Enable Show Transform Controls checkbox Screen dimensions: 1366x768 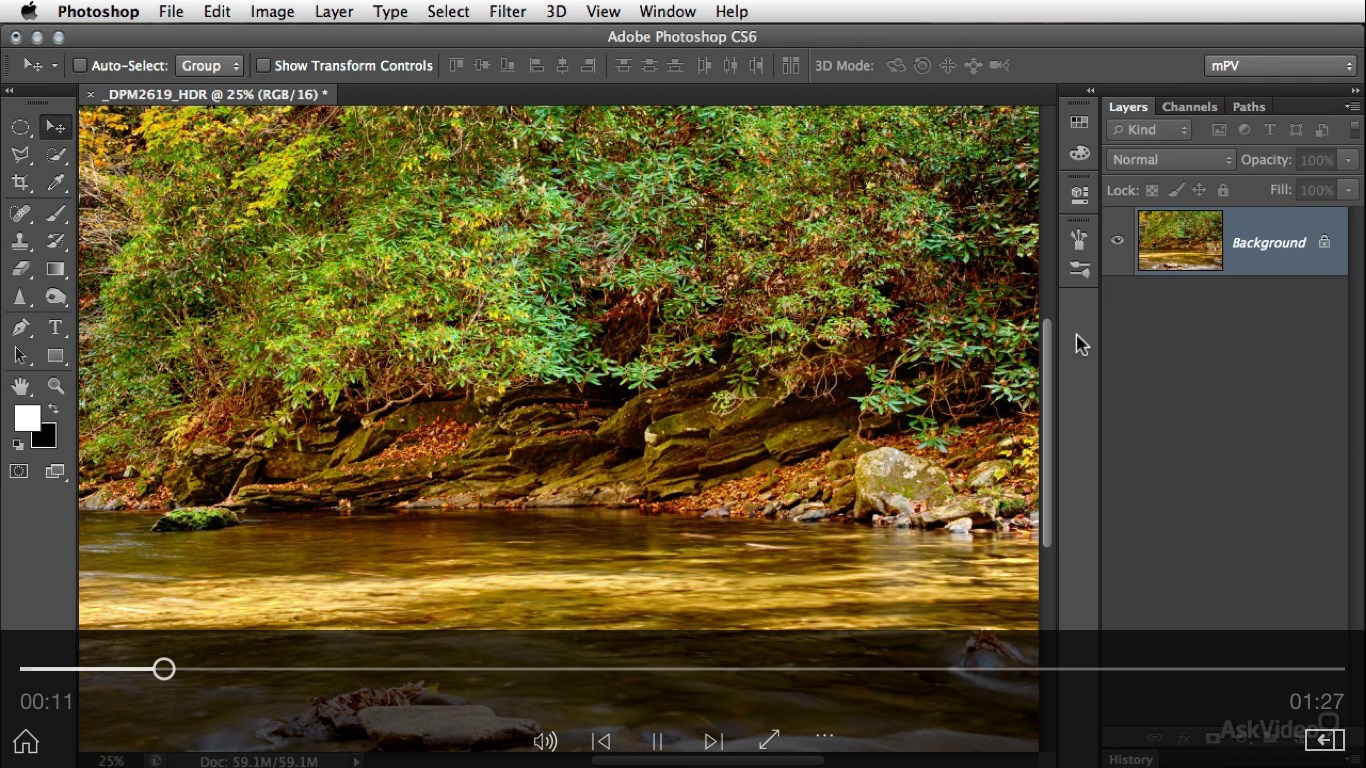pos(263,66)
